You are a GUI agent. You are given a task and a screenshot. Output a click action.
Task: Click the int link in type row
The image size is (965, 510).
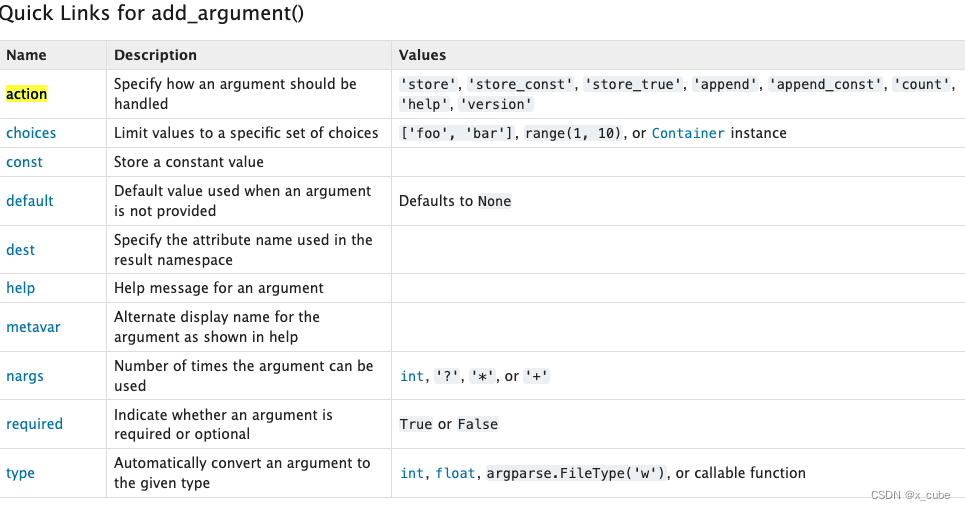point(412,473)
